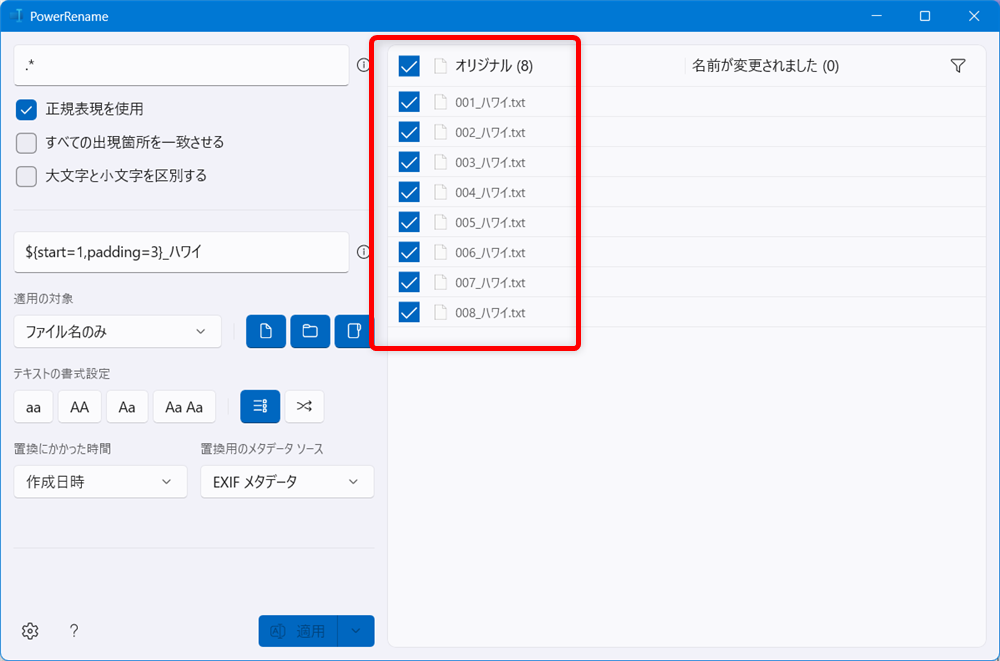Apply capitalize-first-word formatting (Aa)
The height and width of the screenshot is (661, 1000).
pos(127,406)
